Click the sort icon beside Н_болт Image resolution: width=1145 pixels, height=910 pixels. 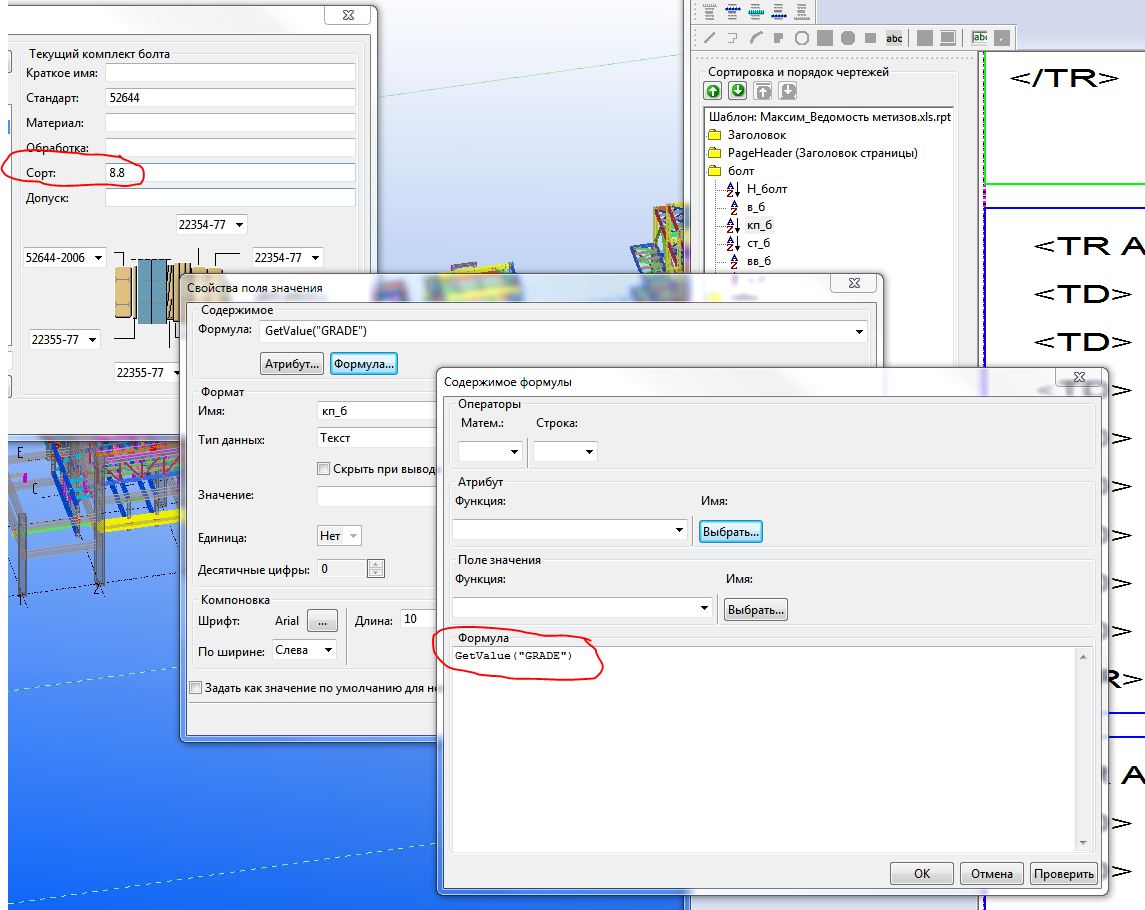pos(731,189)
